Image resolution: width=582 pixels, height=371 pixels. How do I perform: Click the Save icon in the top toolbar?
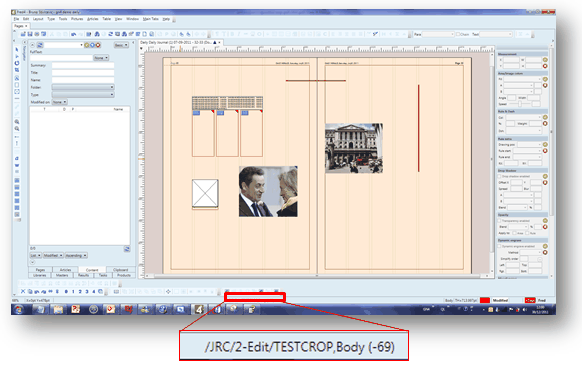point(30,34)
